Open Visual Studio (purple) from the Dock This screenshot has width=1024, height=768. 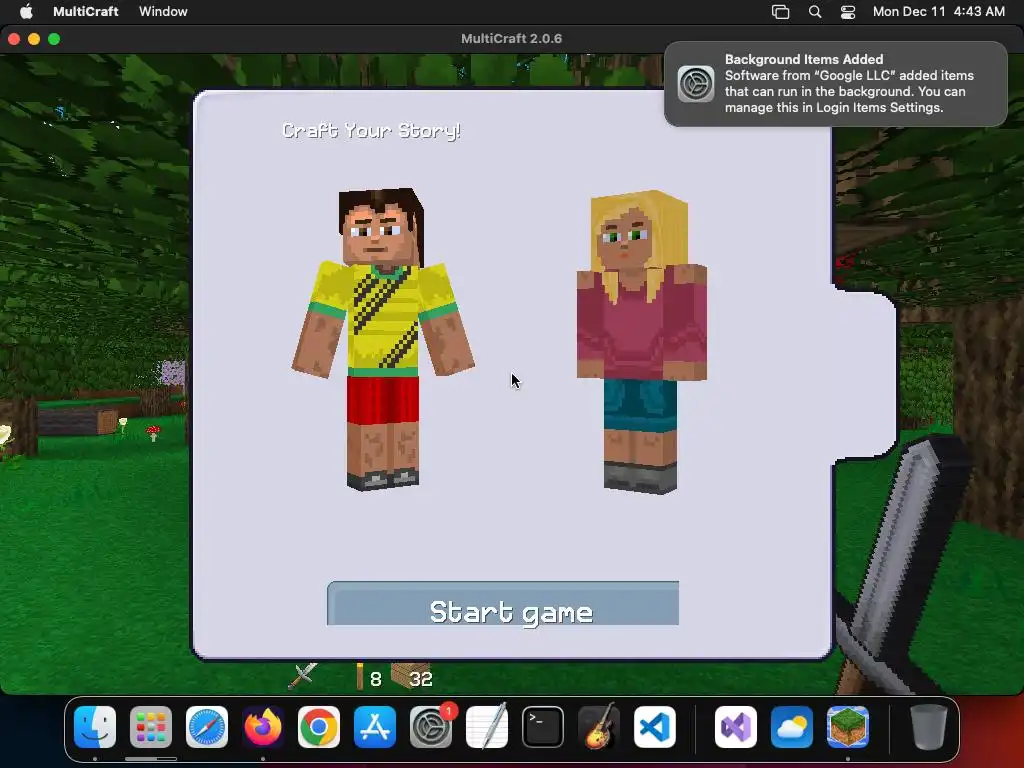pyautogui.click(x=736, y=727)
